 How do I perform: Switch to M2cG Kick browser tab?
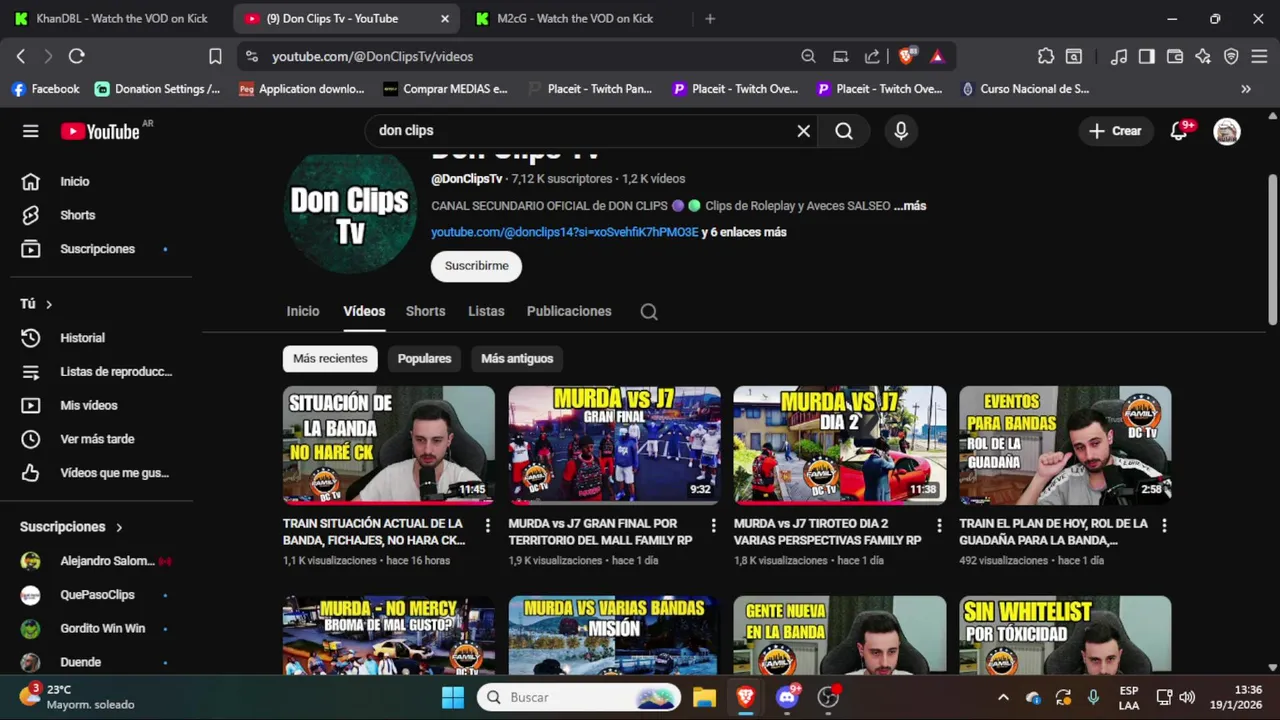(575, 19)
